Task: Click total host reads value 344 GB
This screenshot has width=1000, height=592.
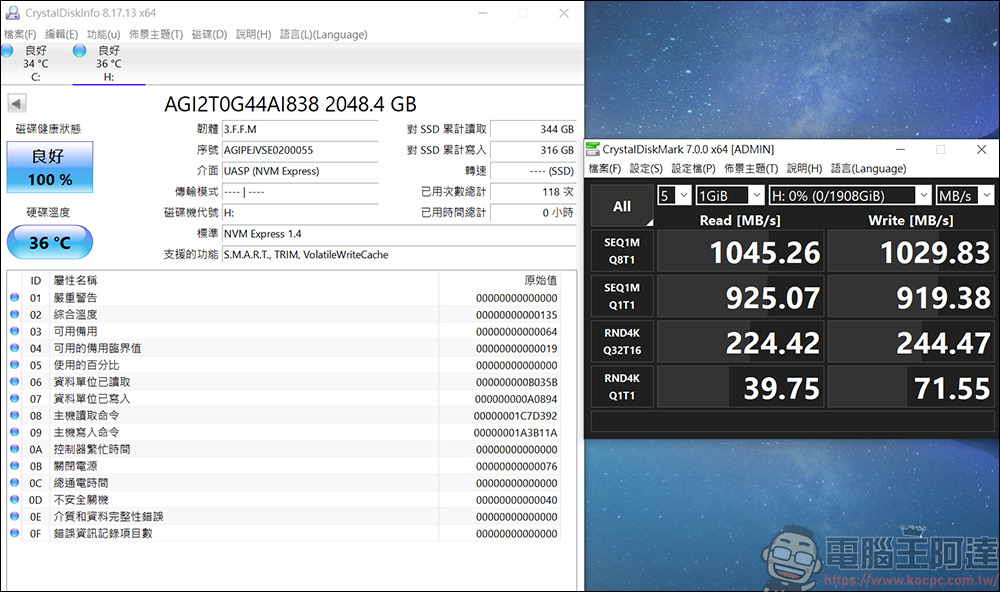Action: pos(533,130)
